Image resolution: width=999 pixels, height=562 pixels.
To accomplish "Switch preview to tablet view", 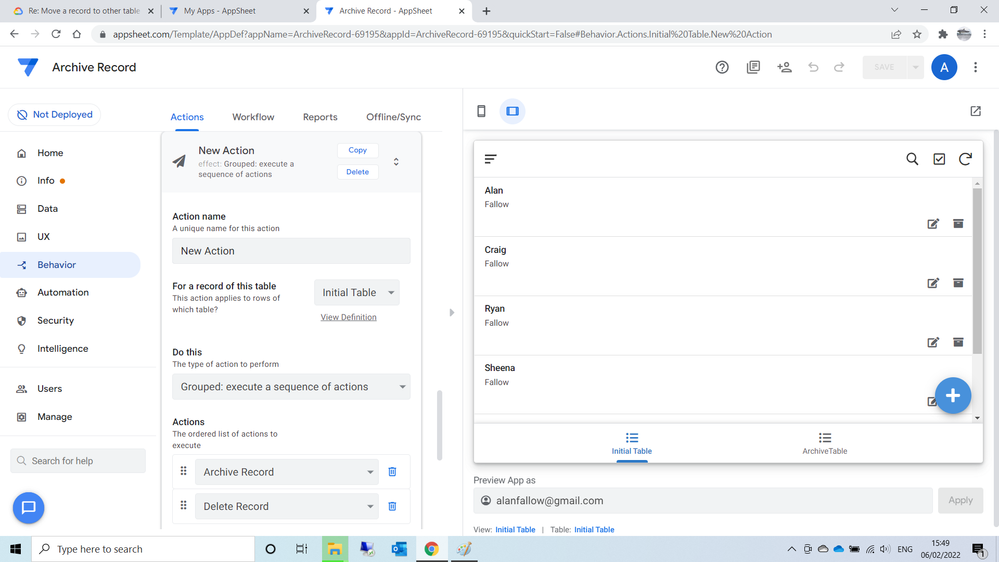I will [512, 111].
